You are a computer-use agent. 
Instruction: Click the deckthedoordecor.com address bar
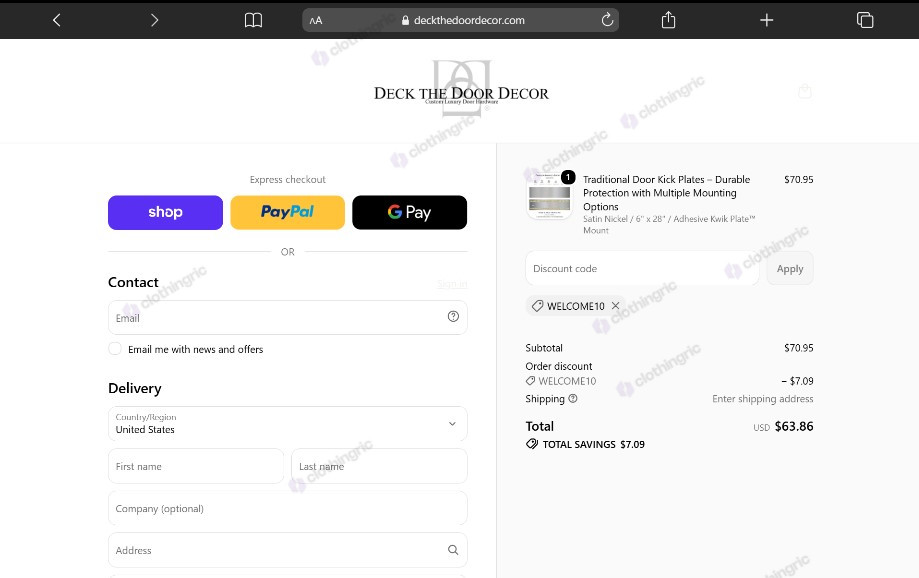pyautogui.click(x=461, y=20)
